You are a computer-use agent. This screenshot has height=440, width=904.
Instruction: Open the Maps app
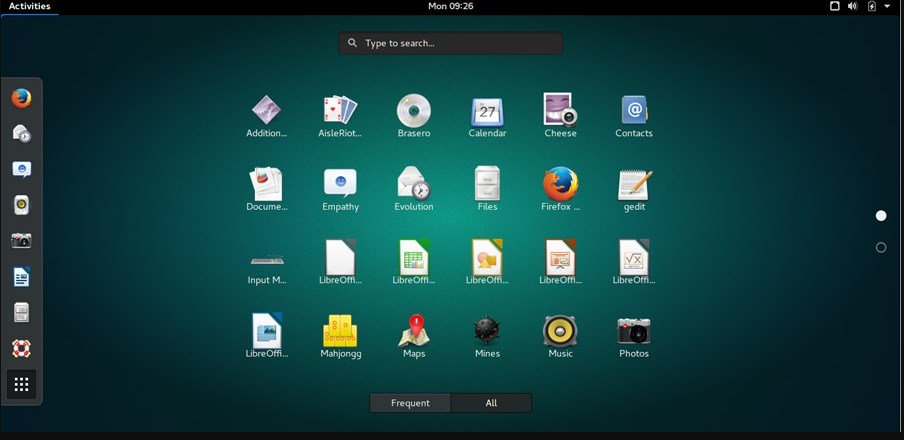[414, 336]
